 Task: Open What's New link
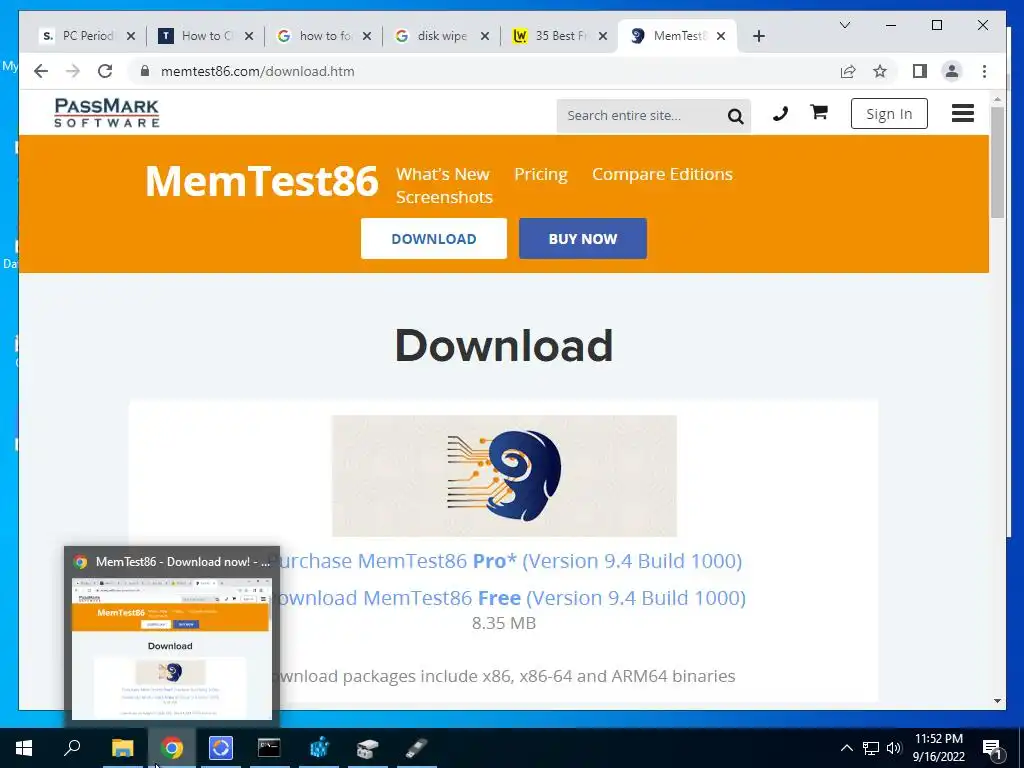(x=443, y=174)
